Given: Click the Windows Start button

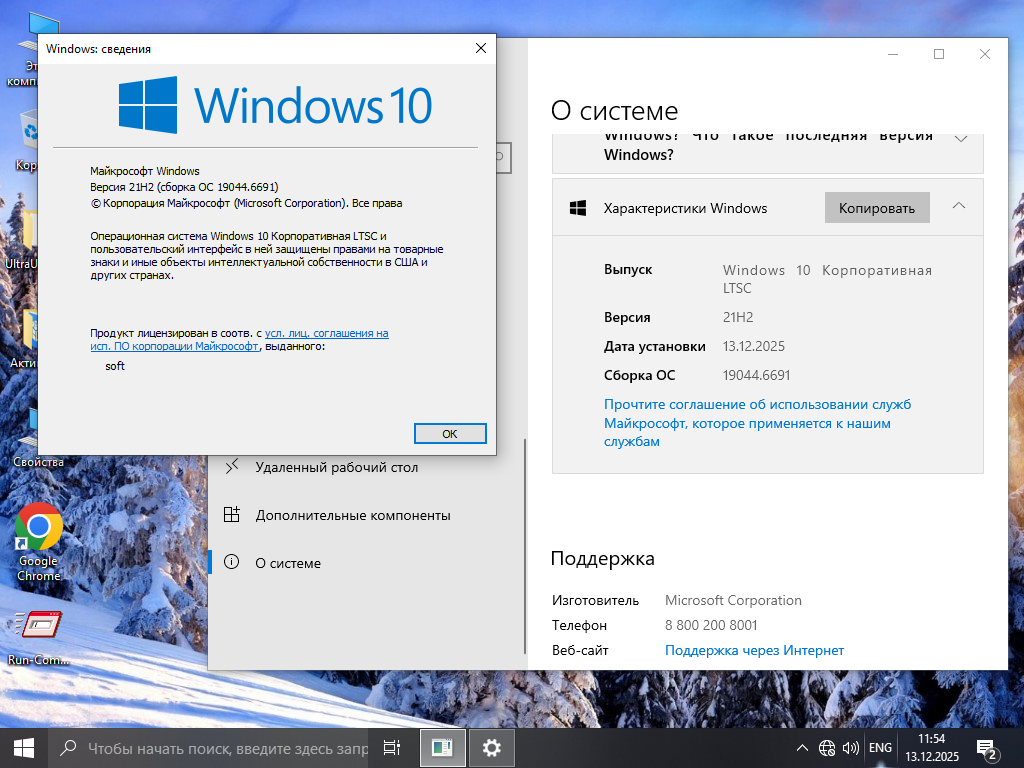Looking at the screenshot, I should (24, 747).
